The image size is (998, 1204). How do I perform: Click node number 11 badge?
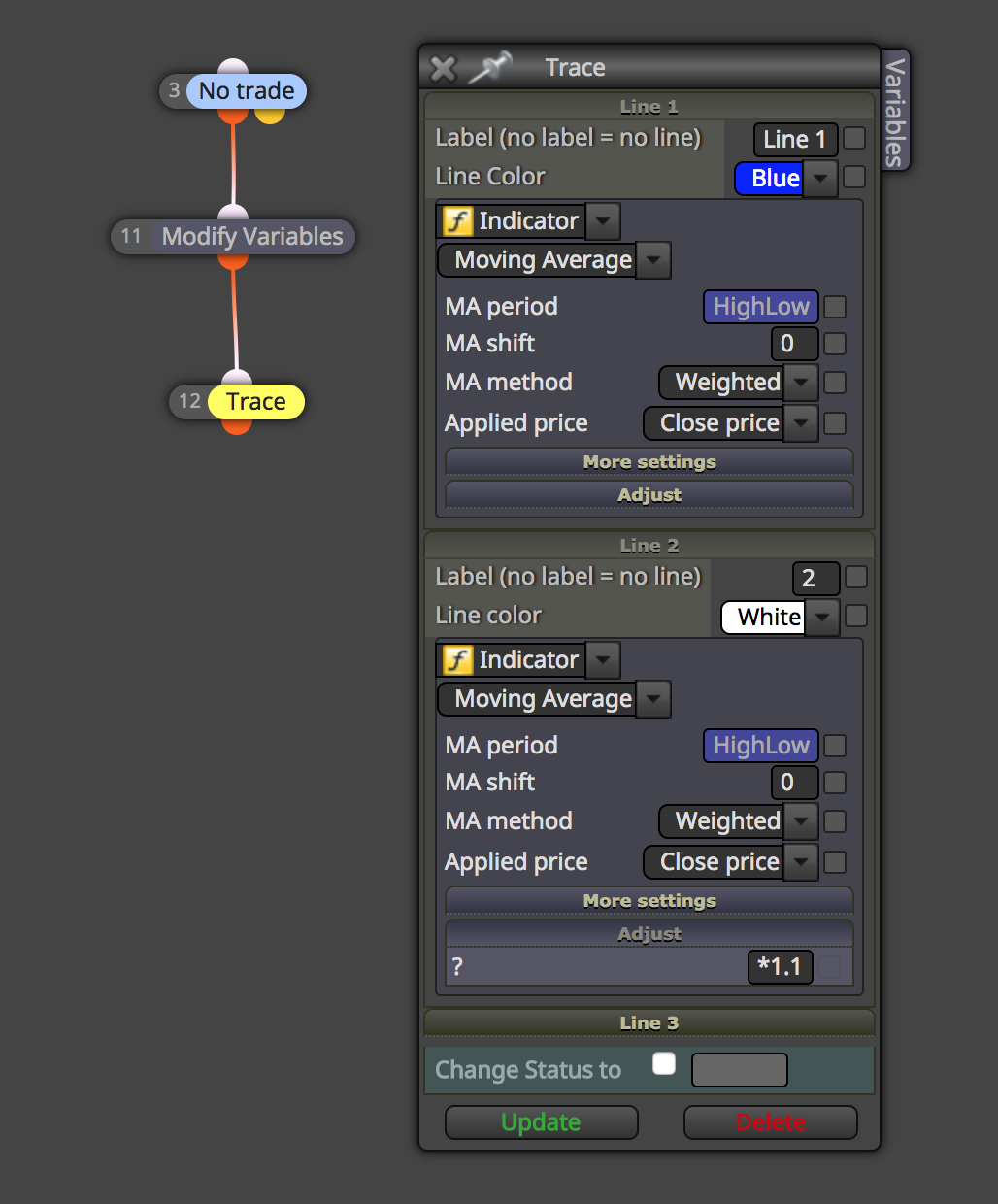point(131,236)
